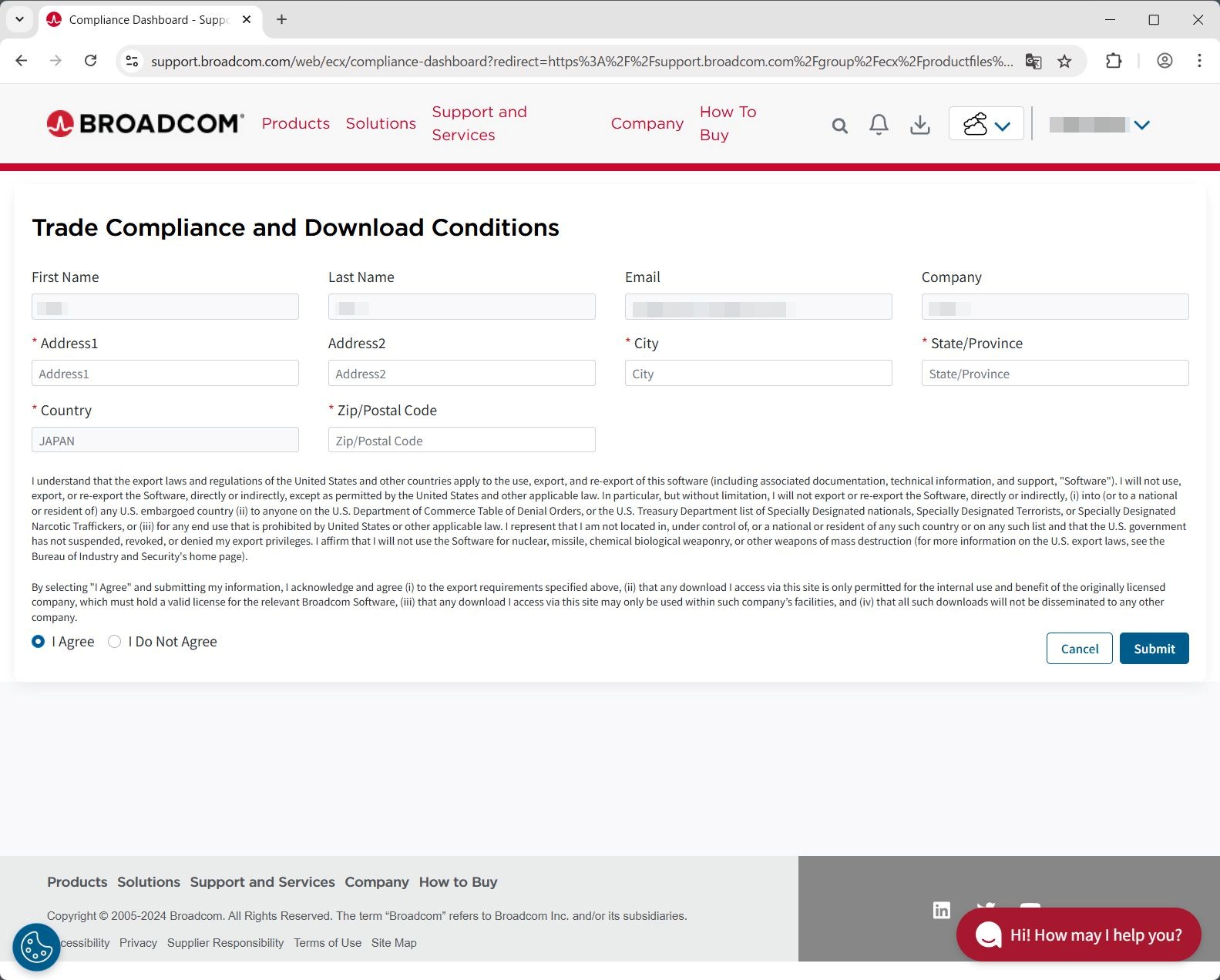Open the Products menu
Viewport: 1220px width, 980px height.
coord(296,123)
